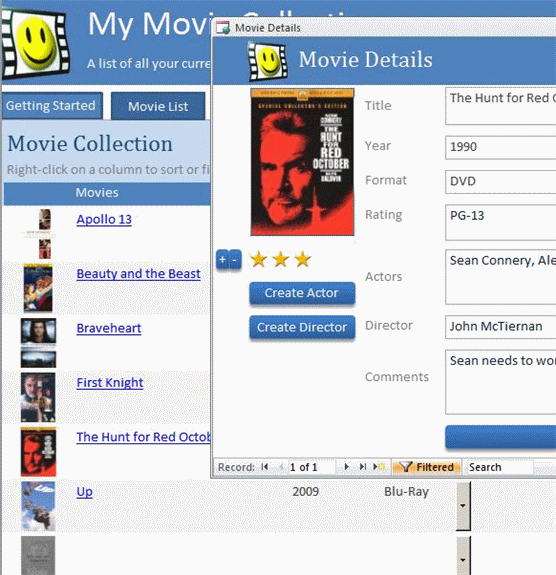
Task: Click the Year field showing 1990
Action: 501,147
